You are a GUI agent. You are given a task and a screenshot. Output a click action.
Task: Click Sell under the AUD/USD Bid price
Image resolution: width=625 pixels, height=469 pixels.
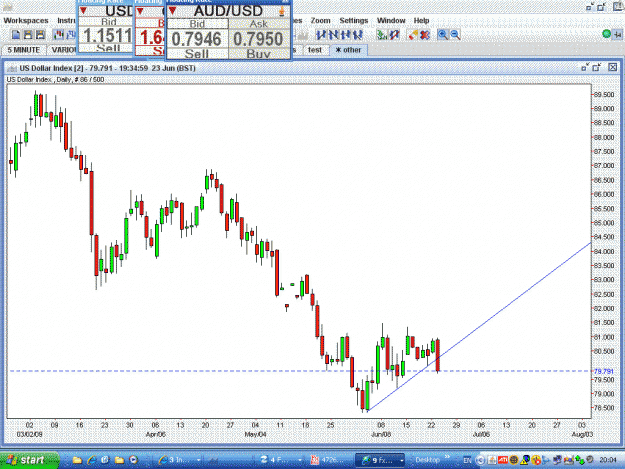coord(197,53)
